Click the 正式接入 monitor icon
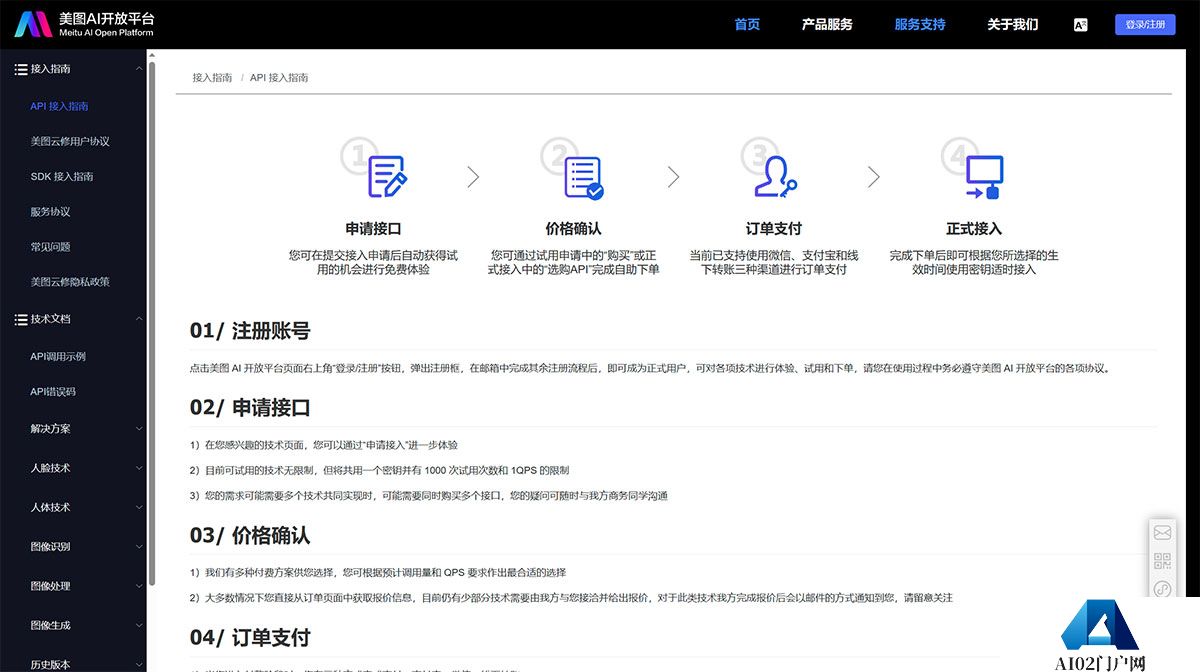Image resolution: width=1200 pixels, height=672 pixels. coord(985,177)
